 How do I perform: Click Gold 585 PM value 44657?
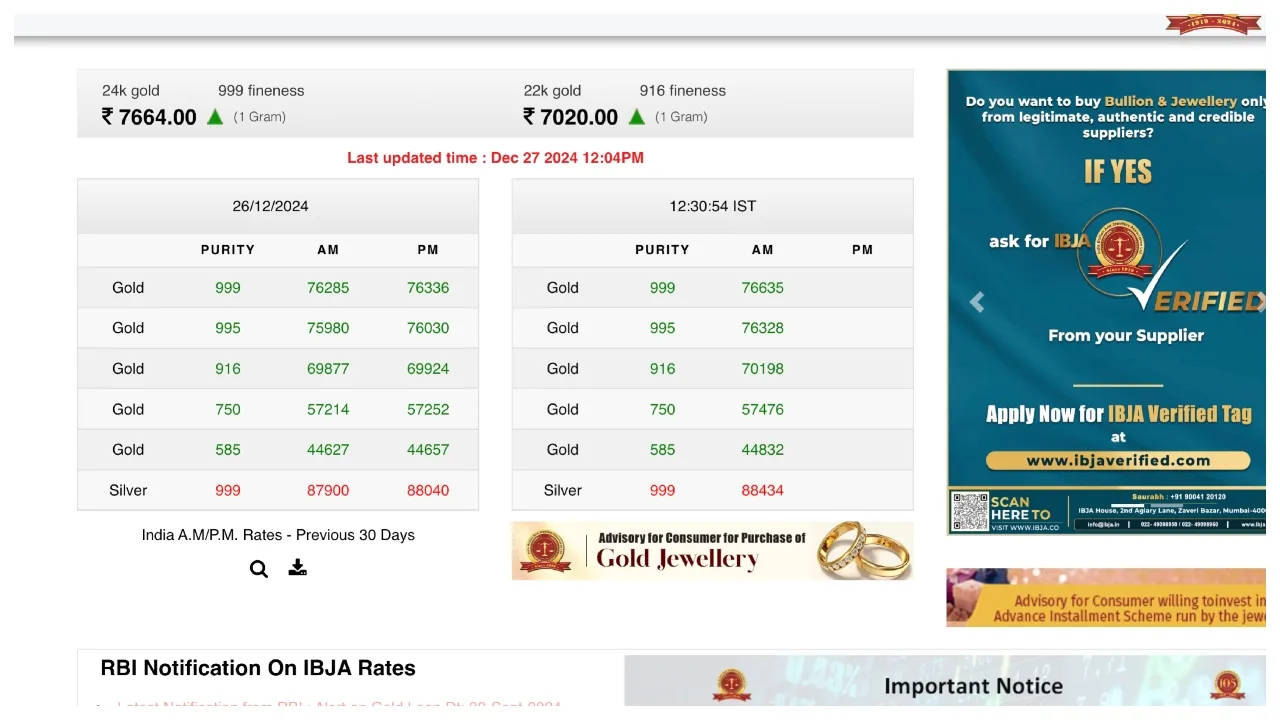click(428, 450)
